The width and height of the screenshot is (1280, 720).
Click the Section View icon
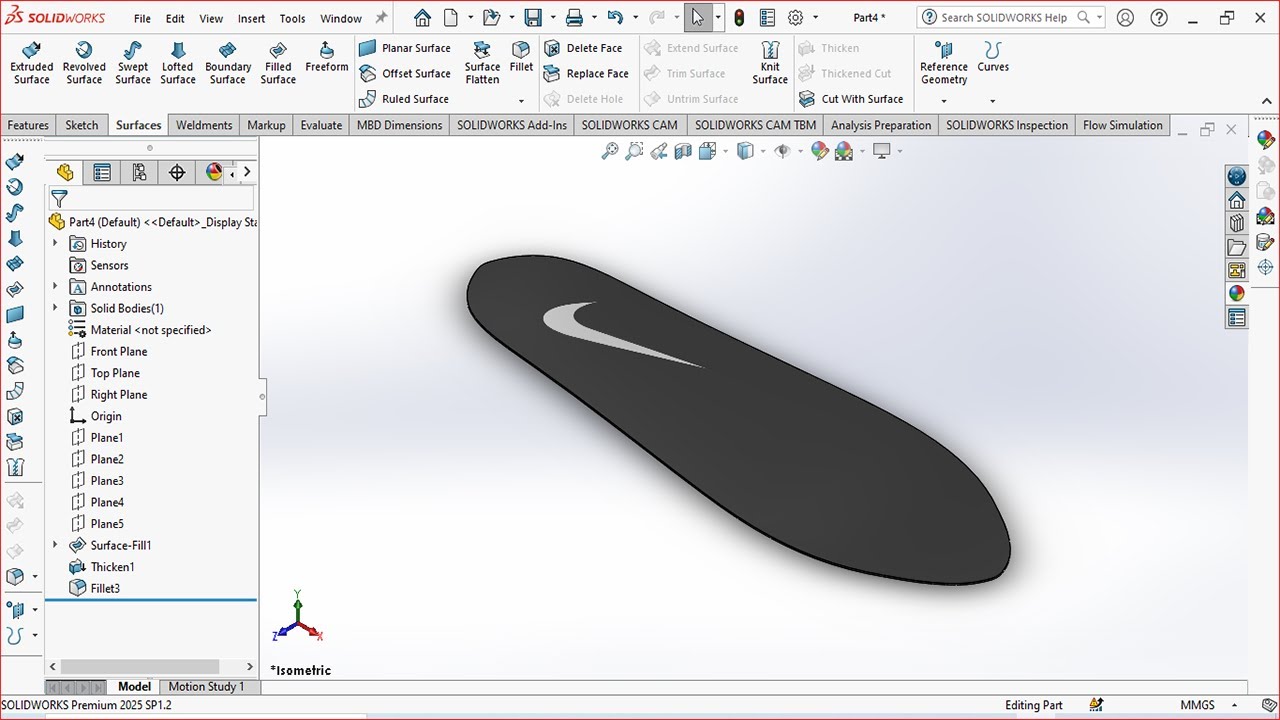click(683, 151)
